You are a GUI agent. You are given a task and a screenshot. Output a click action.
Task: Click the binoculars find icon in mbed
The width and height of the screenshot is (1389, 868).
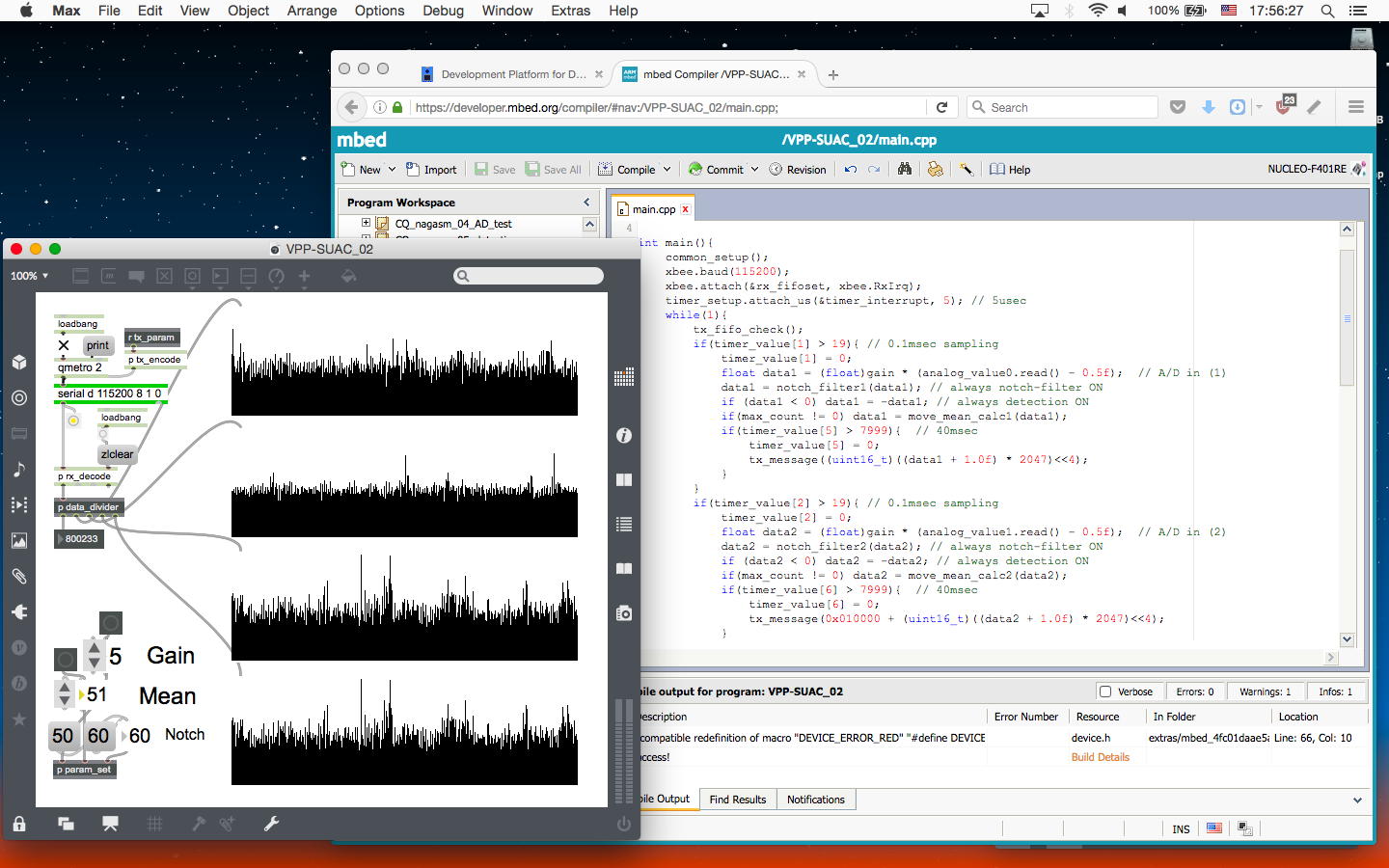click(x=904, y=169)
